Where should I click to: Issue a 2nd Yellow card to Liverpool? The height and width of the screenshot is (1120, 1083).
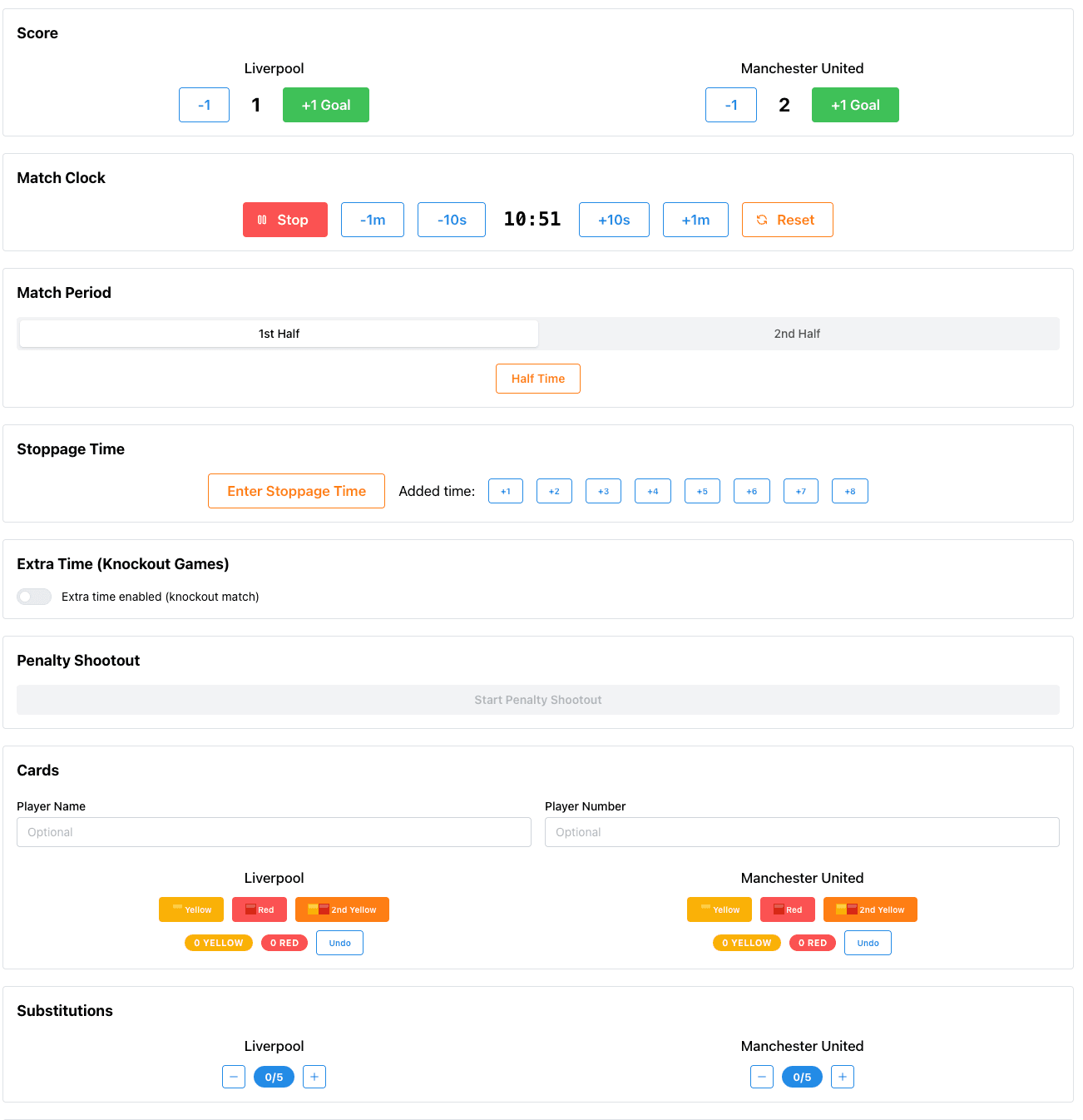[341, 909]
